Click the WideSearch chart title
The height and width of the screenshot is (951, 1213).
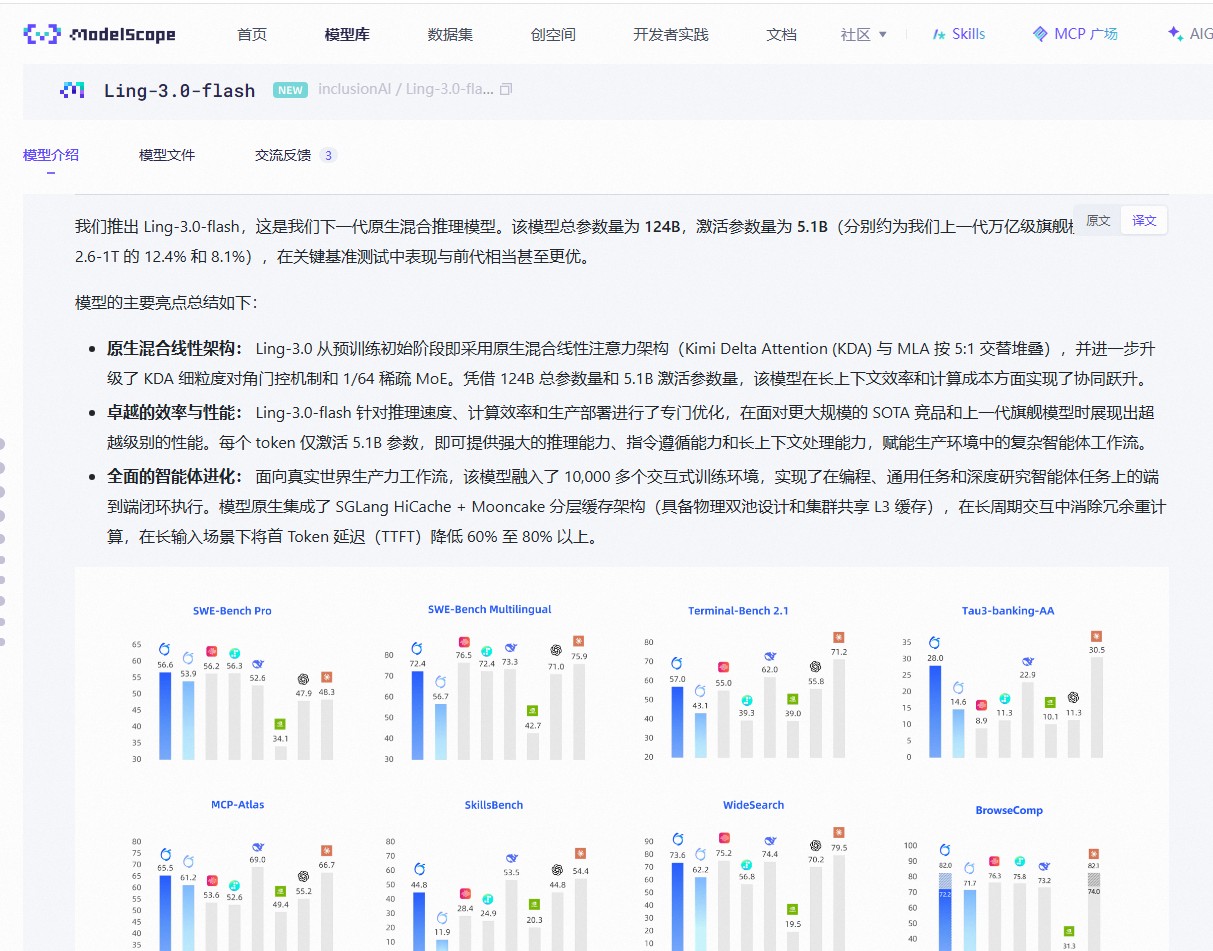pos(753,805)
